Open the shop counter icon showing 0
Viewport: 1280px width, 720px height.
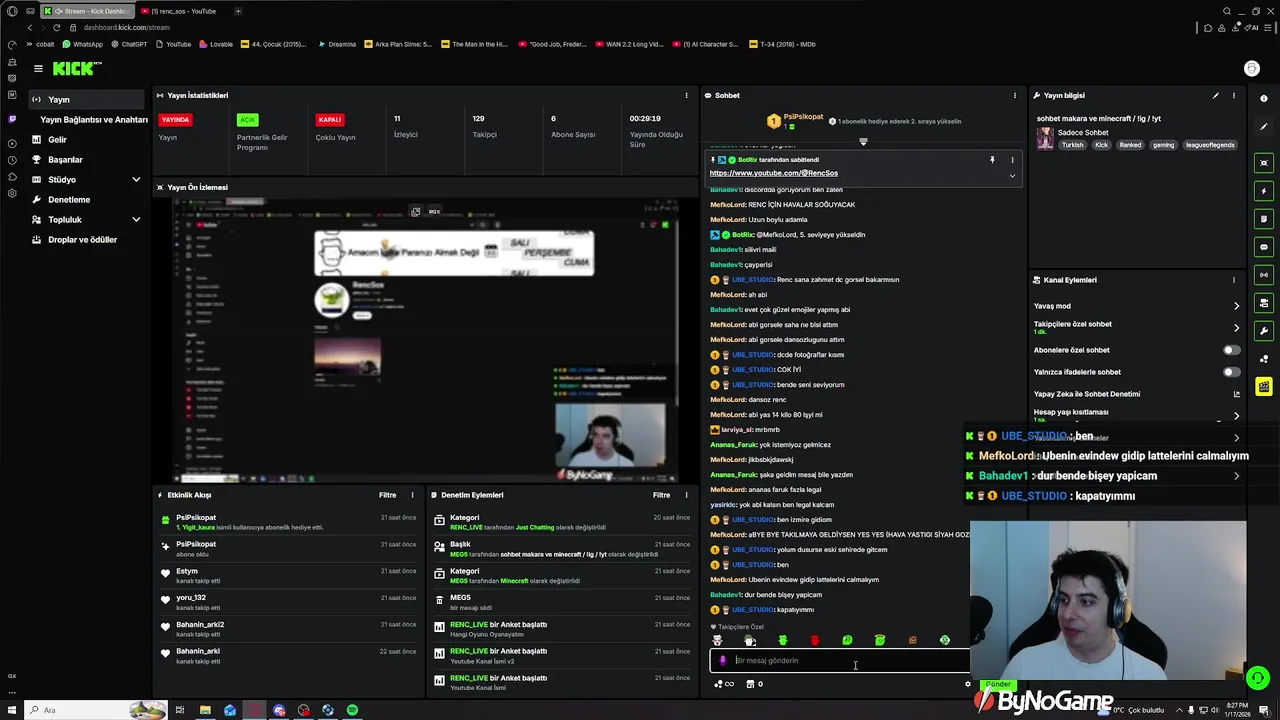[x=755, y=684]
